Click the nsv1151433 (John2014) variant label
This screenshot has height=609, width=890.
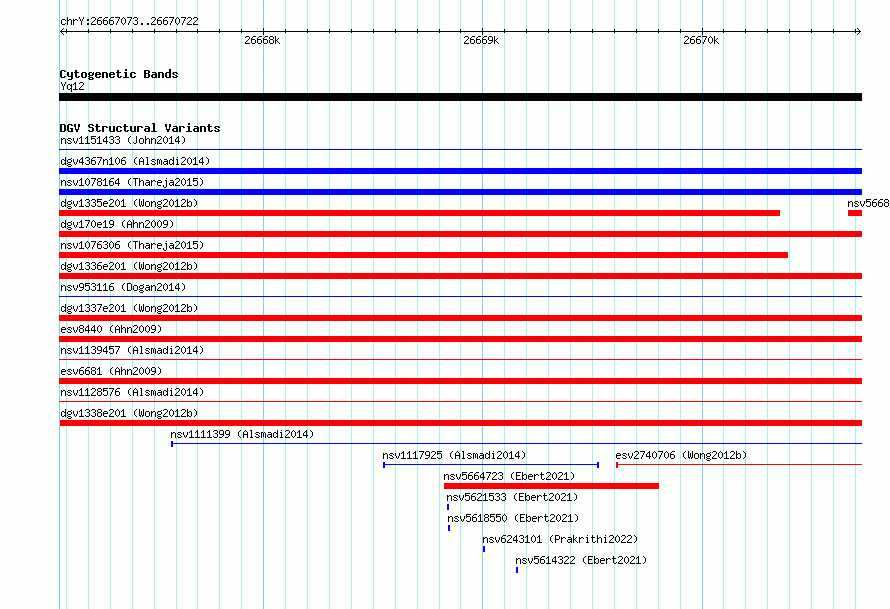(x=123, y=140)
